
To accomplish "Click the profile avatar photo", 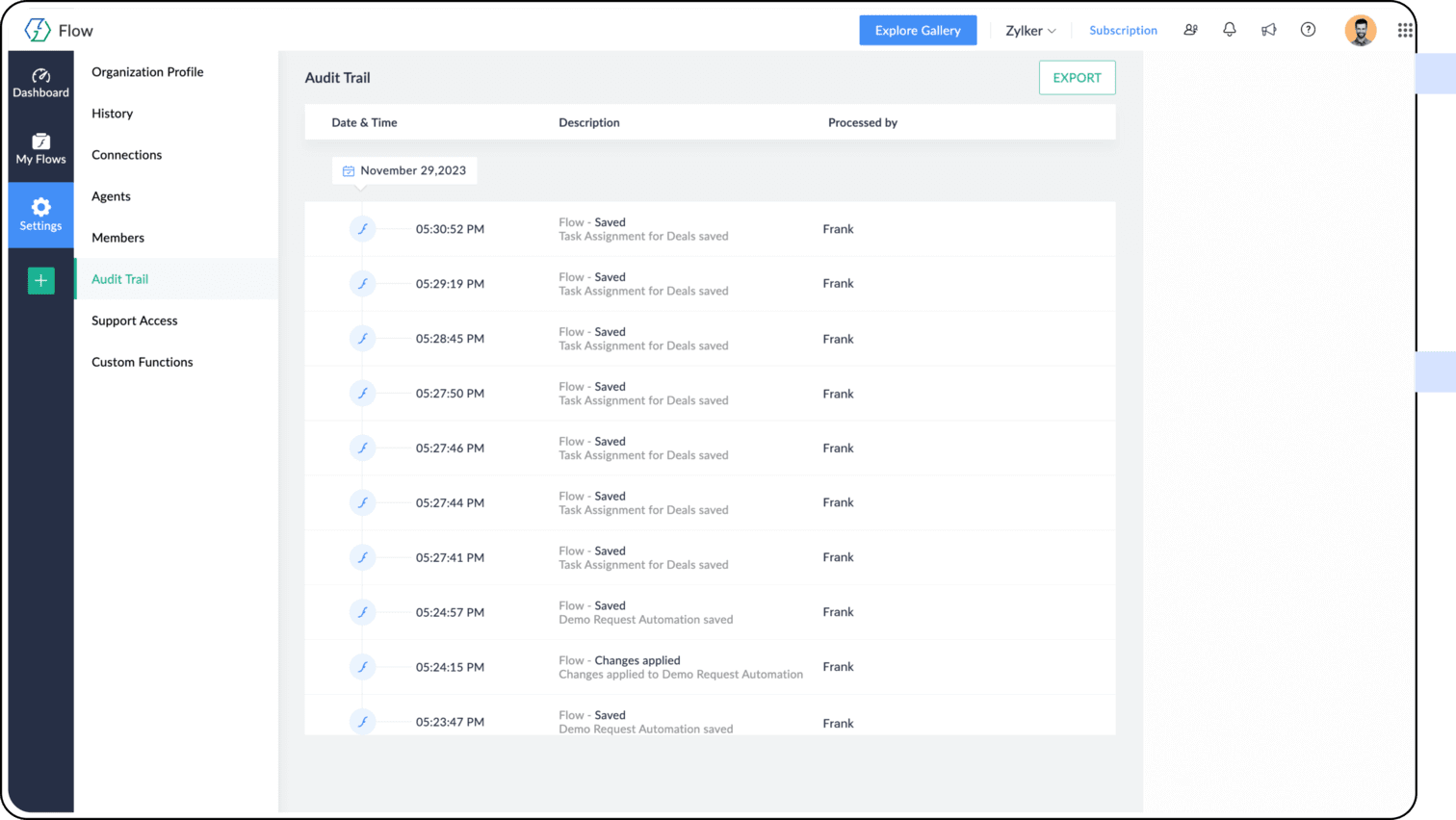I will click(1361, 30).
